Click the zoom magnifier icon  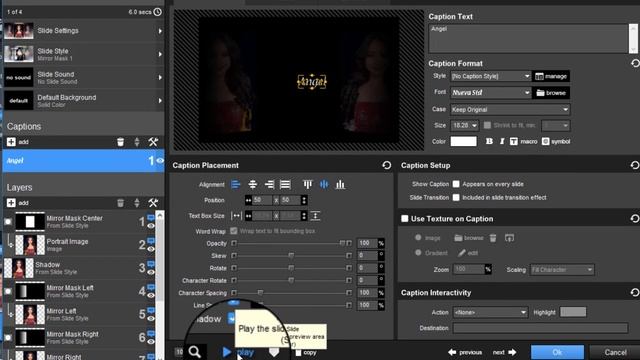(195, 352)
